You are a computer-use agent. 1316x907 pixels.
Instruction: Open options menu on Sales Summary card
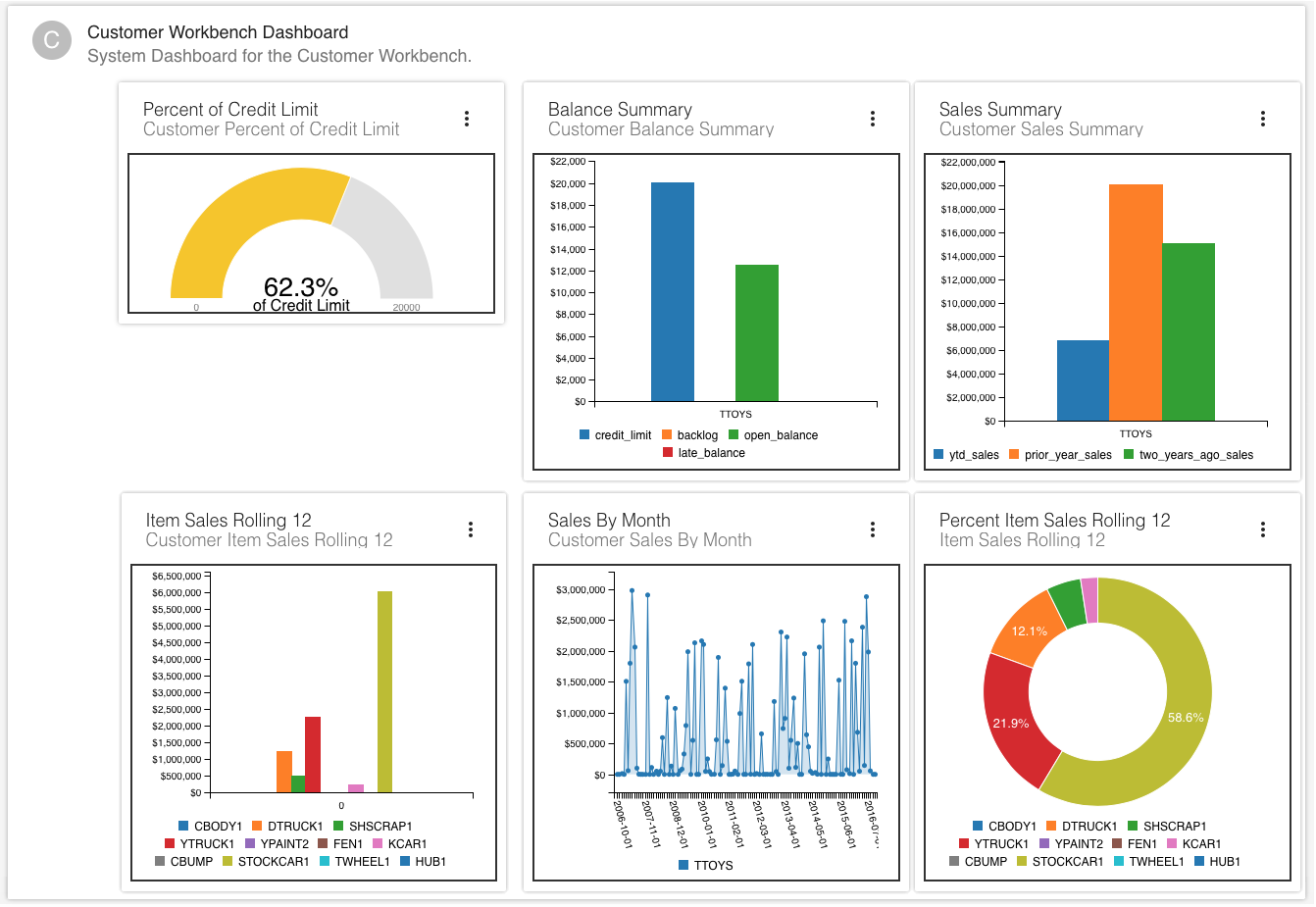point(1263,118)
